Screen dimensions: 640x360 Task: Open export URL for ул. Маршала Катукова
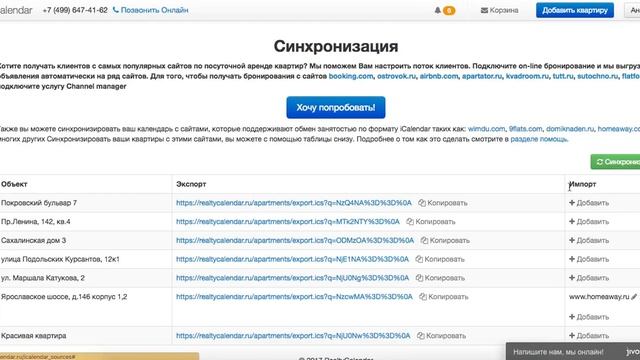[x=292, y=278]
